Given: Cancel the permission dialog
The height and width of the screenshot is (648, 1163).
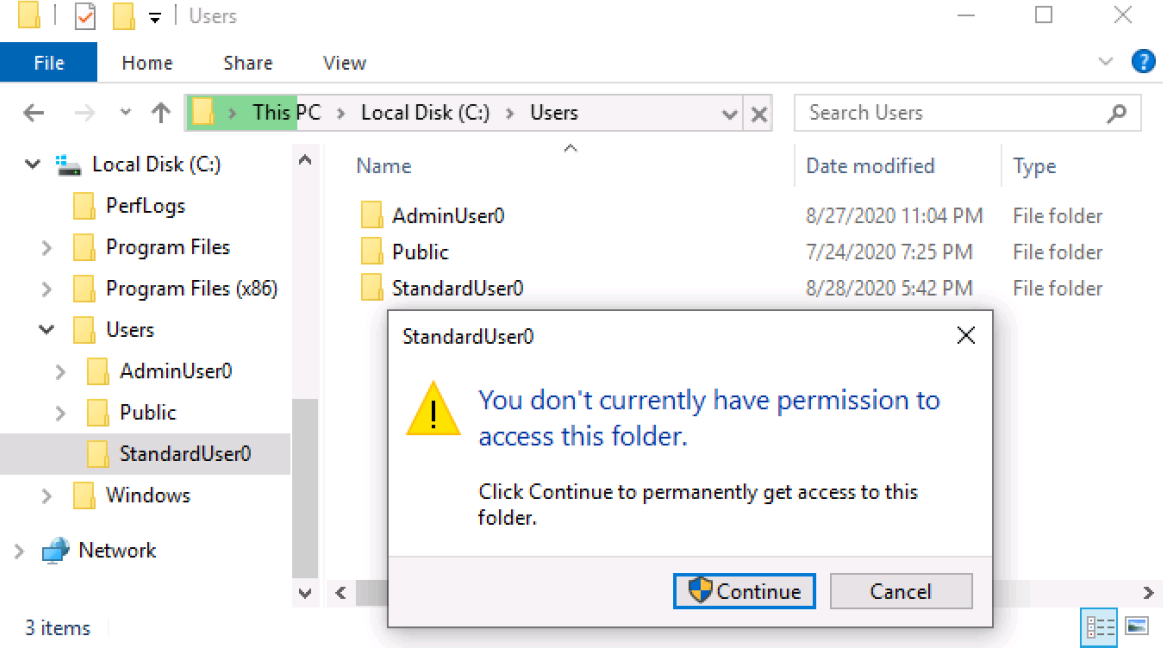Looking at the screenshot, I should 901,591.
